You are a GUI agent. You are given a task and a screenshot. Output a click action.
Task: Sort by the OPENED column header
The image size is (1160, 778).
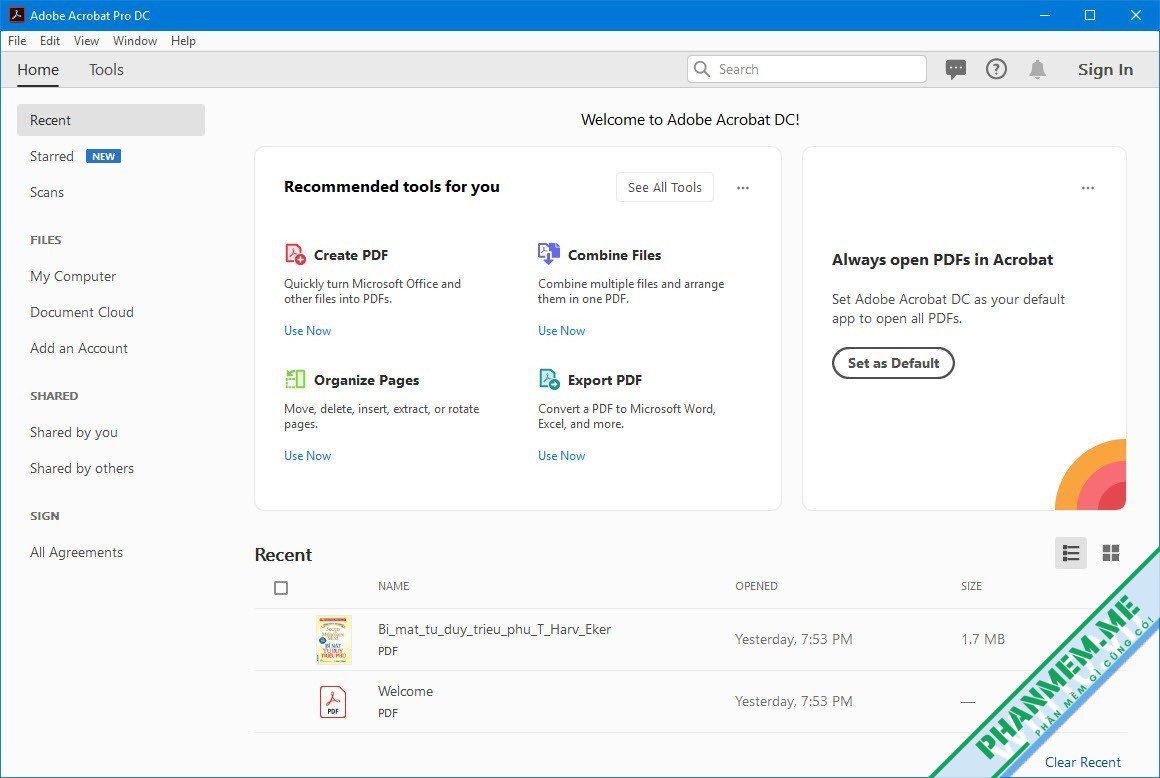(x=756, y=586)
